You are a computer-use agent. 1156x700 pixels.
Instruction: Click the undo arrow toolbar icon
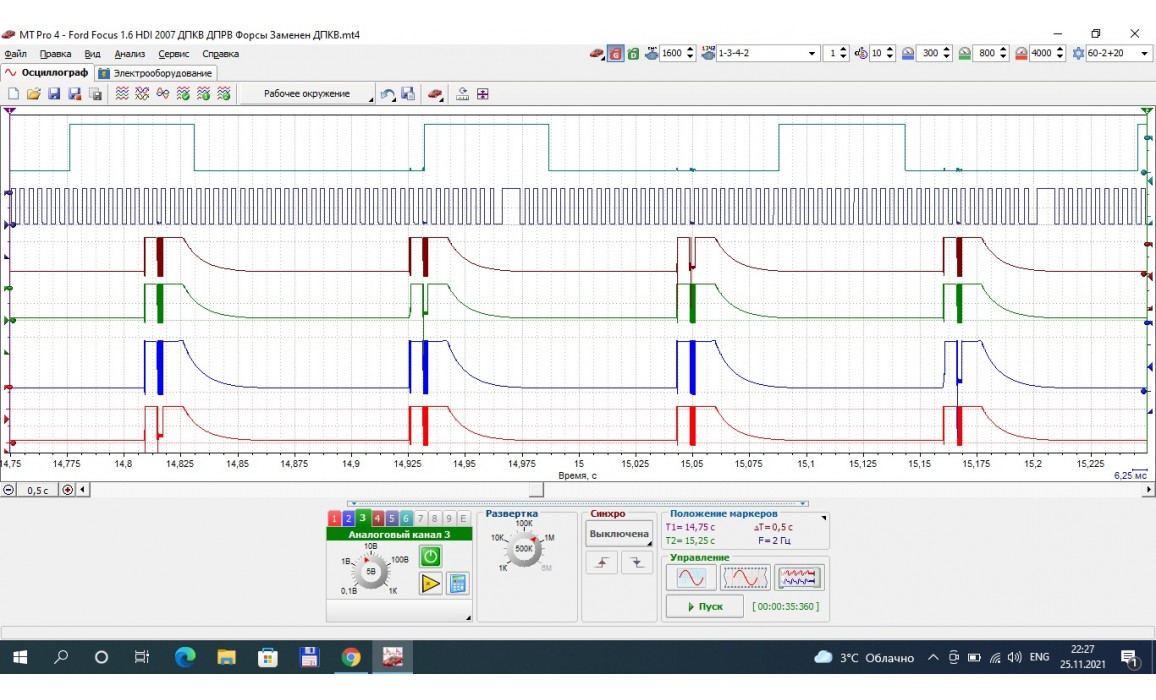(x=388, y=94)
